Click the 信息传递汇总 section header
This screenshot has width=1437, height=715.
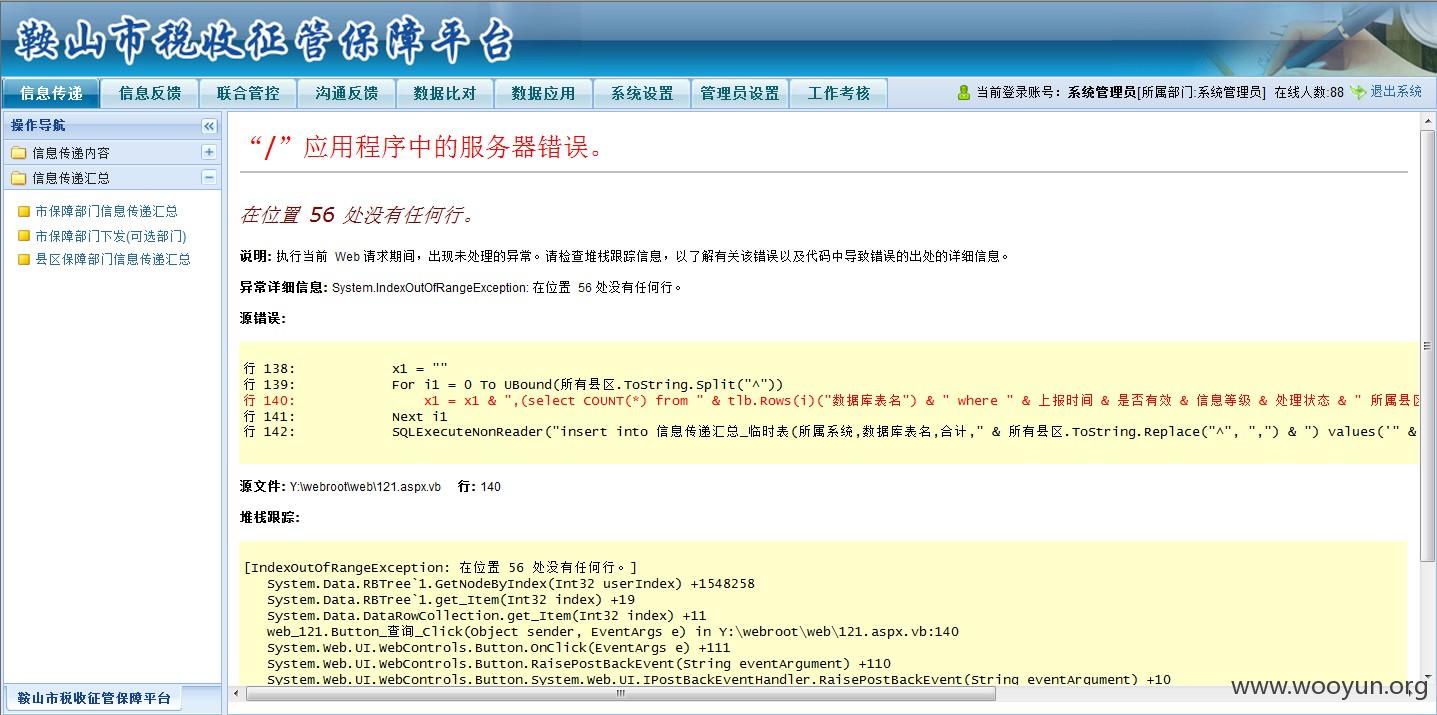(111, 177)
